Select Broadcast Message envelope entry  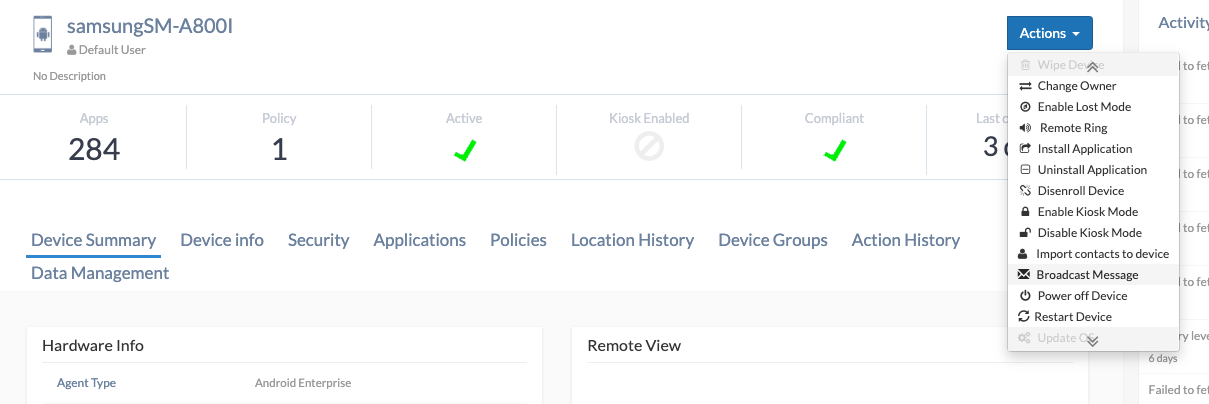point(1094,275)
